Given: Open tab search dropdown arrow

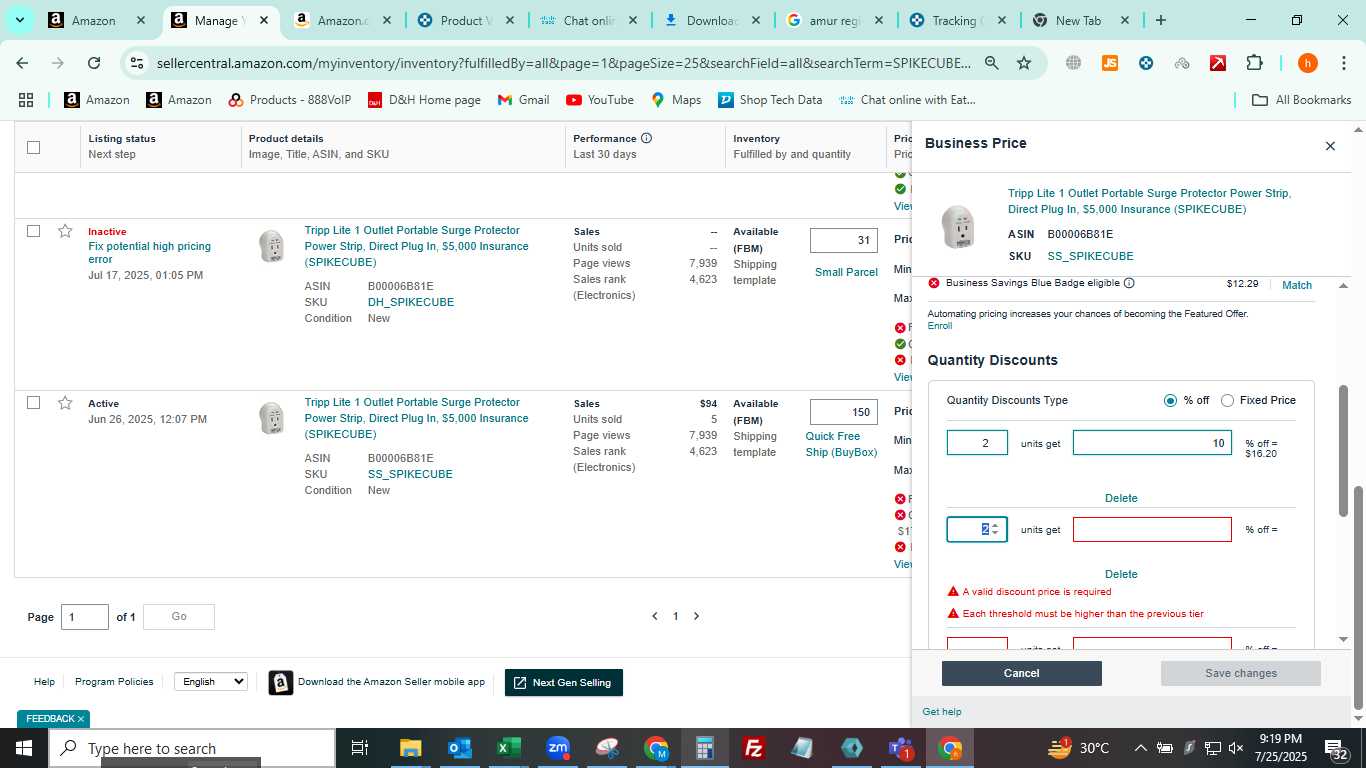Looking at the screenshot, I should (19, 20).
